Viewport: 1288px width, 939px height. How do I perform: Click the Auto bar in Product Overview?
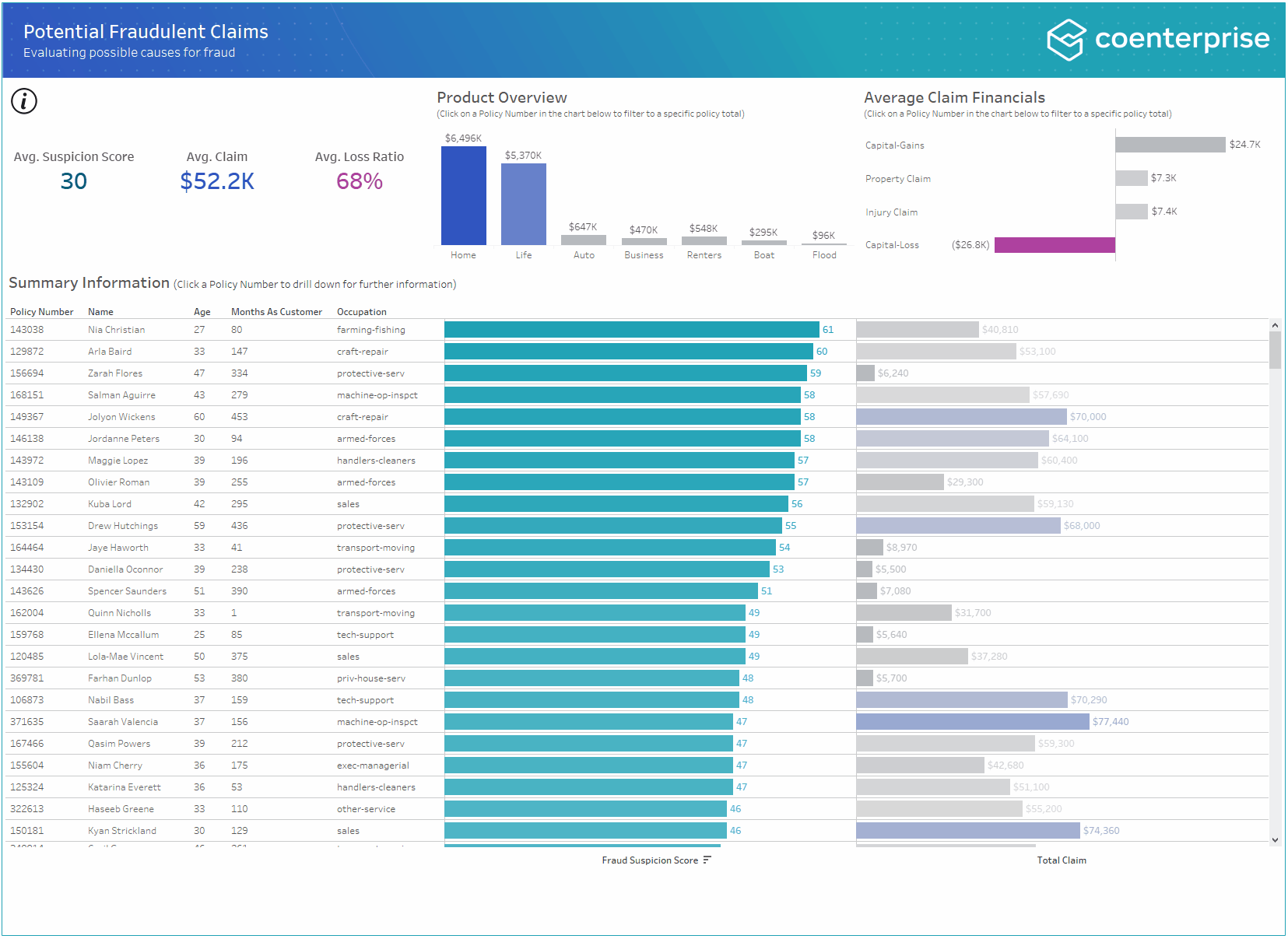[x=583, y=242]
